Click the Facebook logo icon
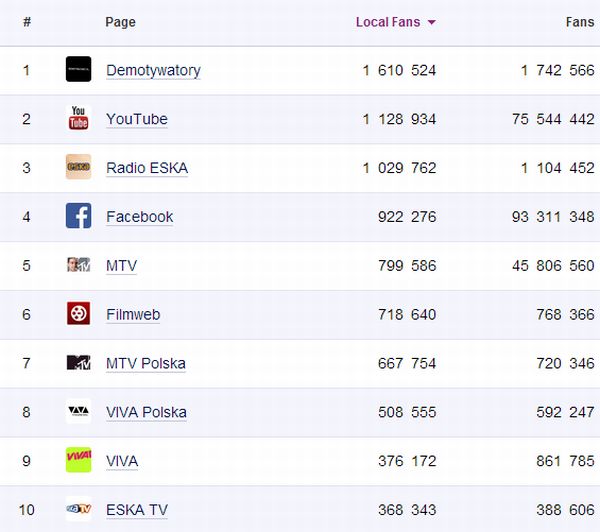Viewport: 600px width, 532px height. tap(78, 216)
